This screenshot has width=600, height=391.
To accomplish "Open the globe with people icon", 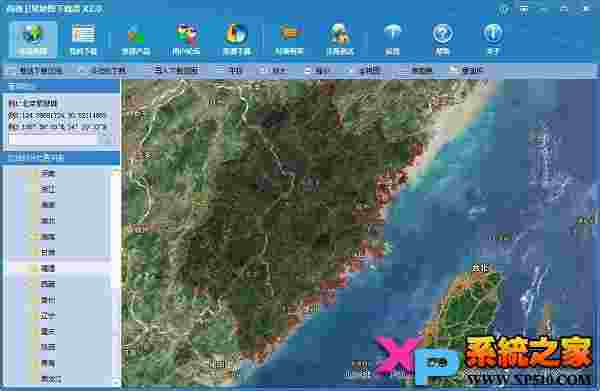I will coord(340,39).
